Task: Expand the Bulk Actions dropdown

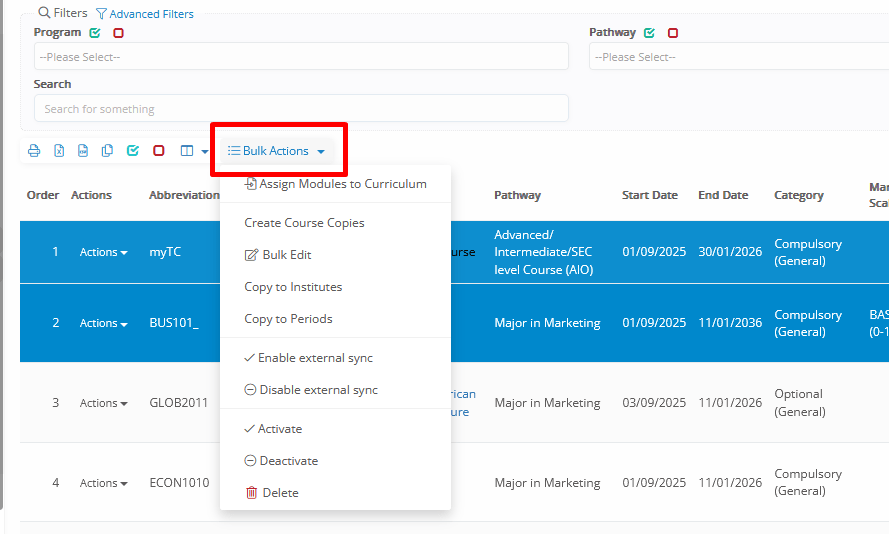Action: pyautogui.click(x=277, y=151)
